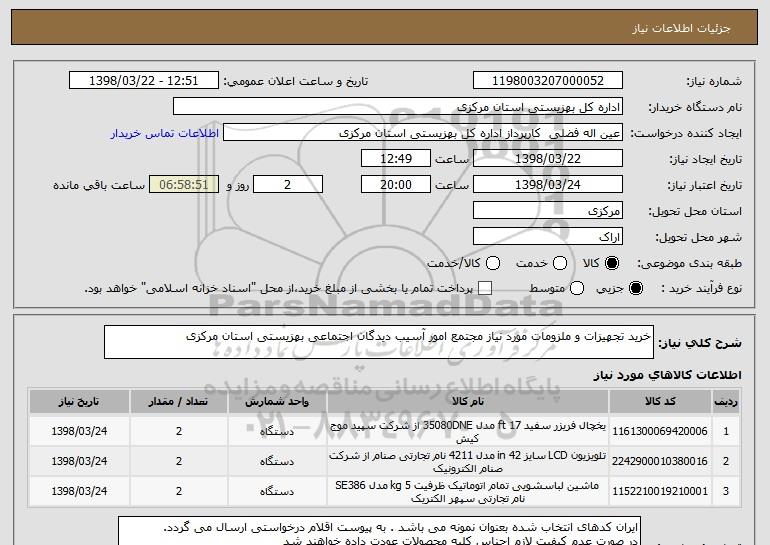Click the شماره نیاز field 1198003207000052
The image size is (770, 545).
548,81
